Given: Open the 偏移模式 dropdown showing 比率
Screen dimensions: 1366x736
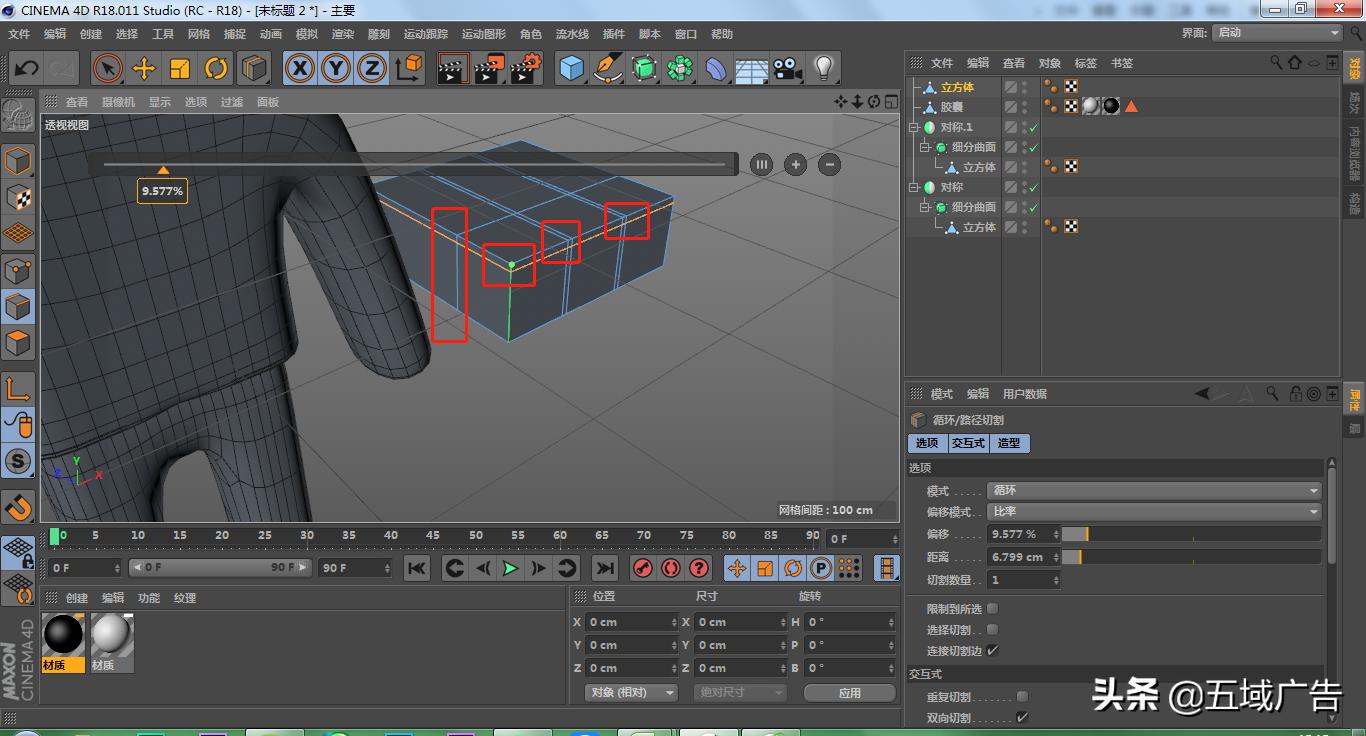Looking at the screenshot, I should pos(1152,511).
